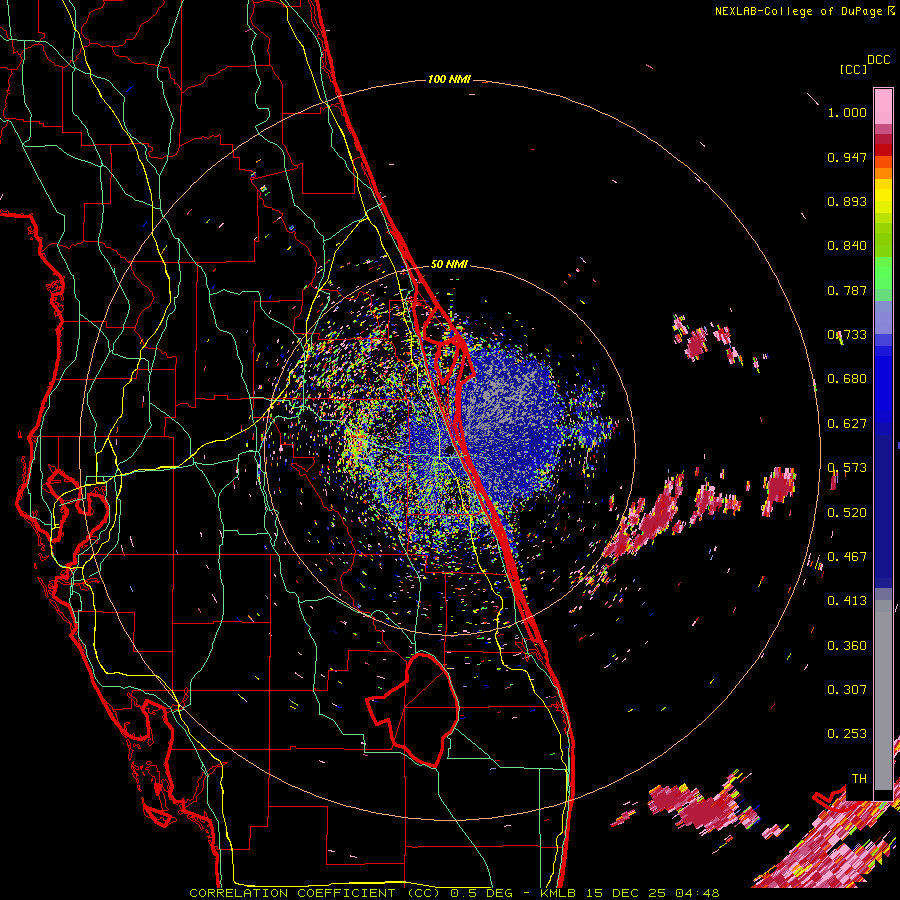Select the 1.000 legend value
Viewport: 900px width, 900px height.
click(847, 112)
